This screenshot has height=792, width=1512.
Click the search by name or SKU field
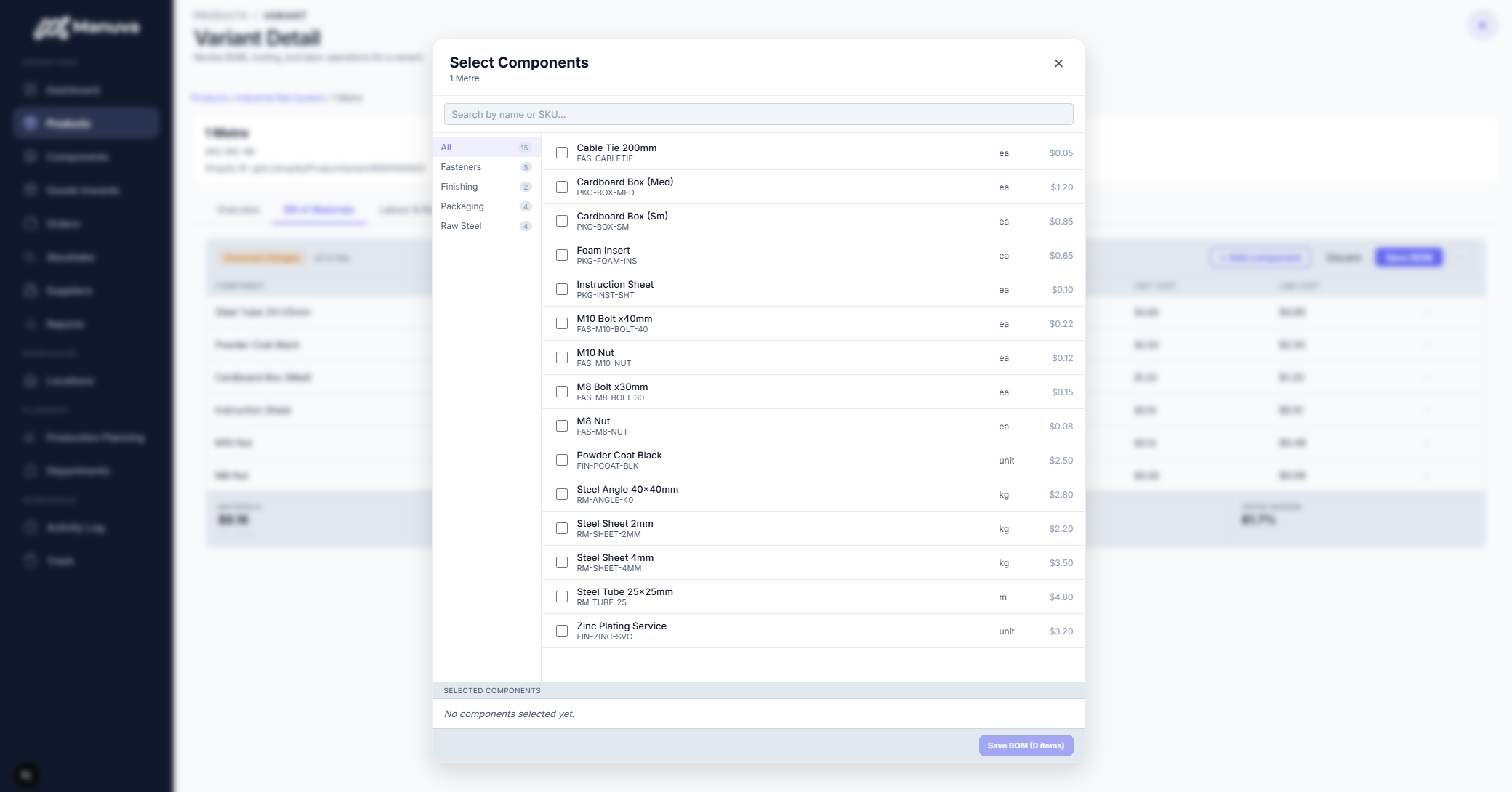pyautogui.click(x=758, y=114)
